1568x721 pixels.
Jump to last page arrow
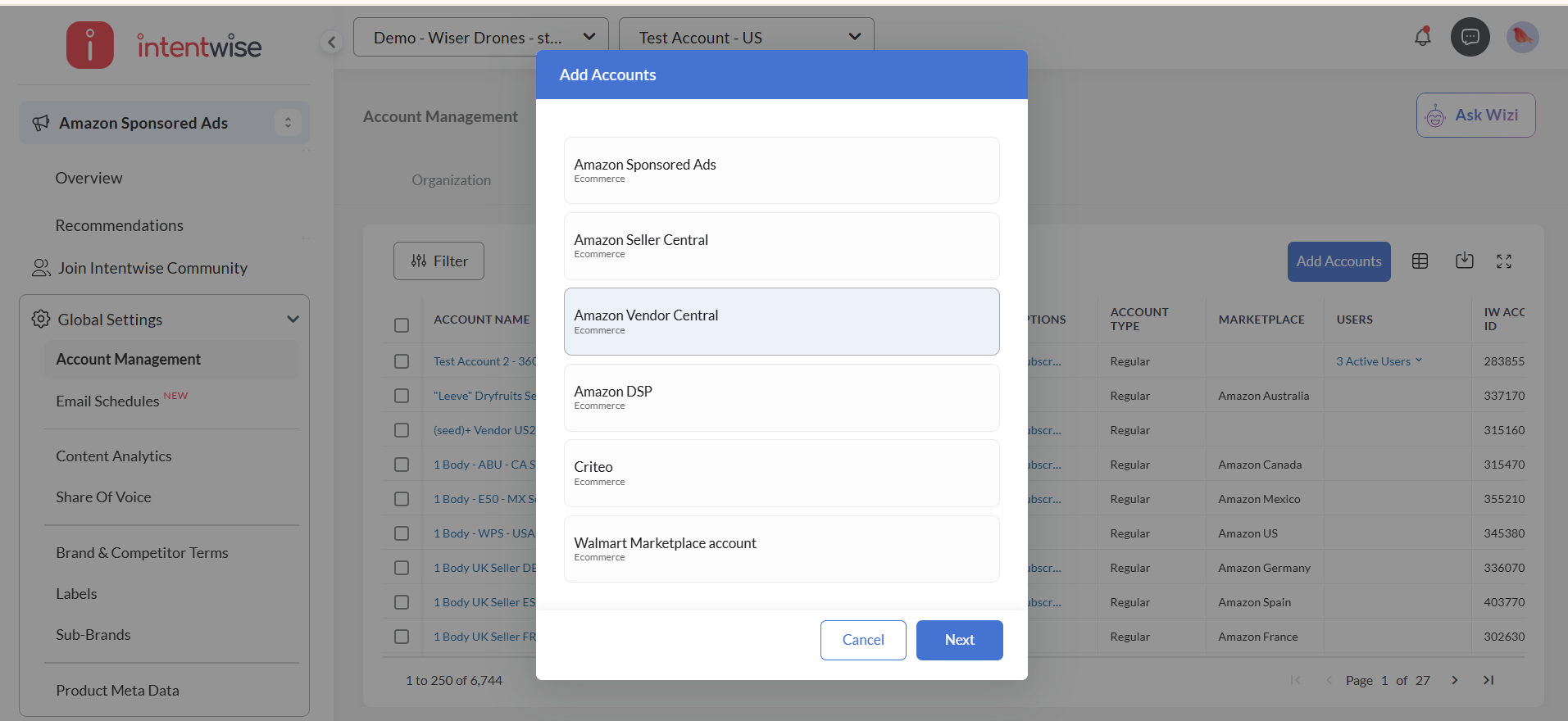(x=1488, y=680)
